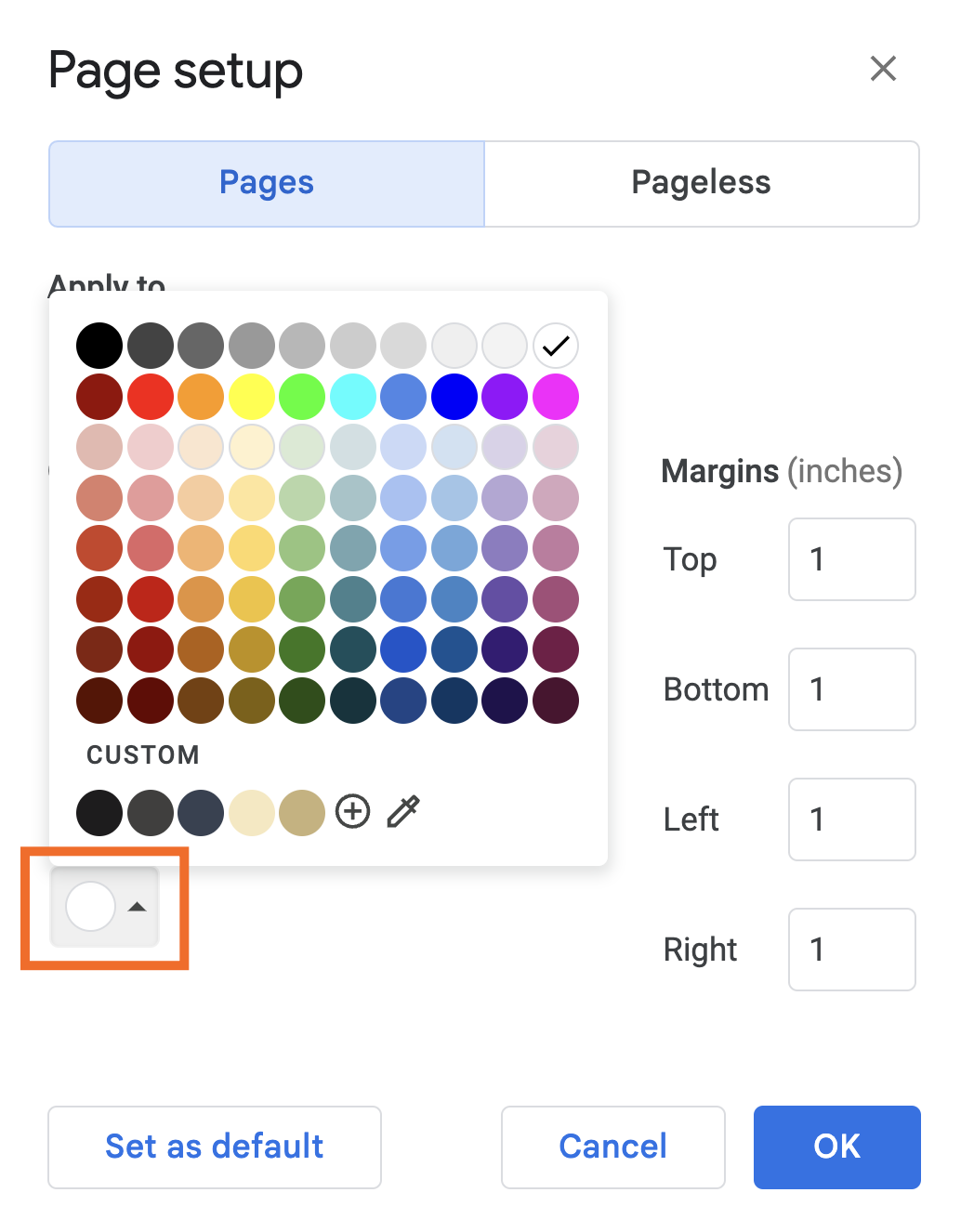Open the page color dropdown arrow
Image resolution: width=974 pixels, height=1232 pixels.
[x=136, y=907]
